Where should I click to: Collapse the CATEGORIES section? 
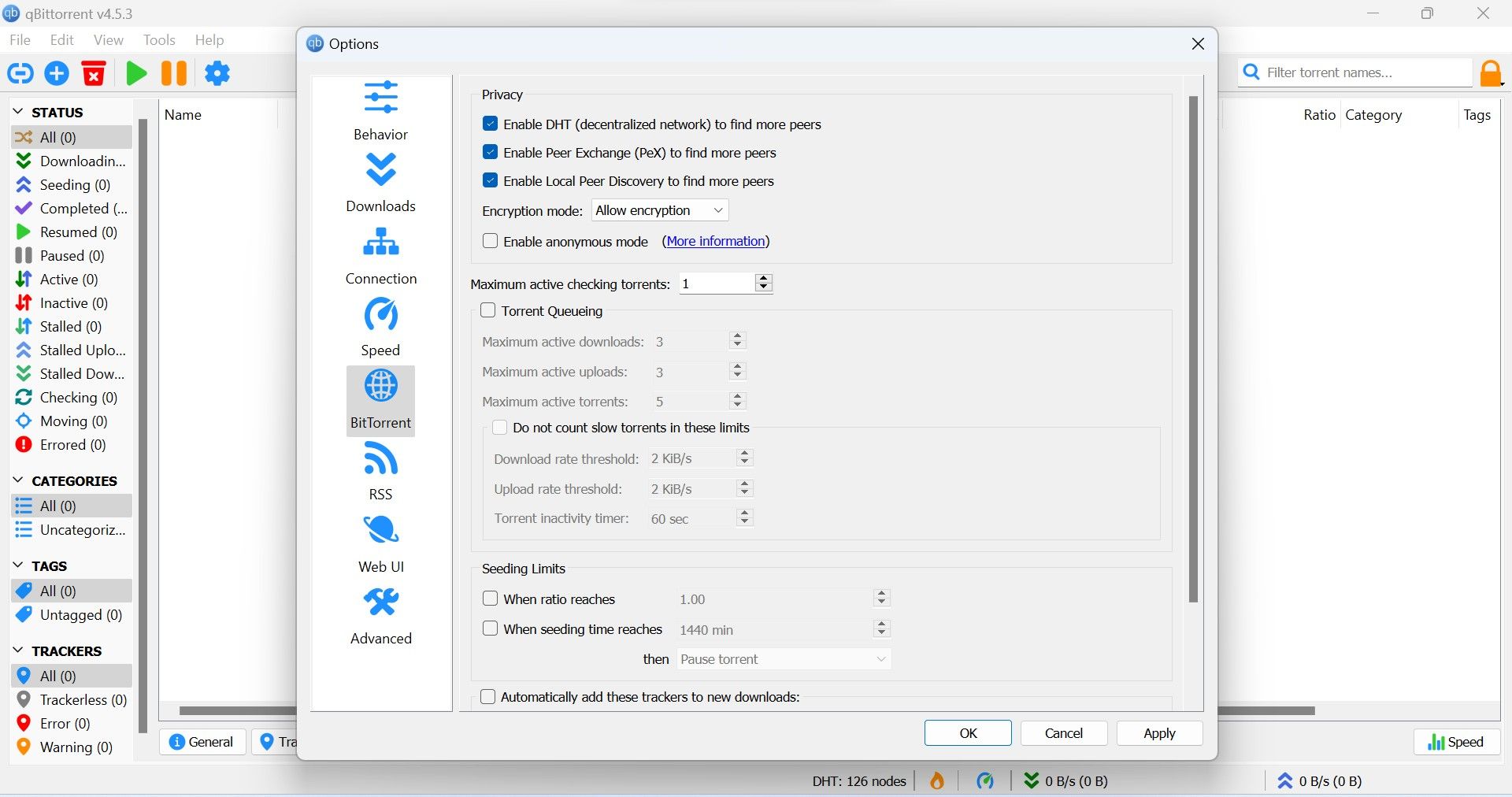[18, 480]
